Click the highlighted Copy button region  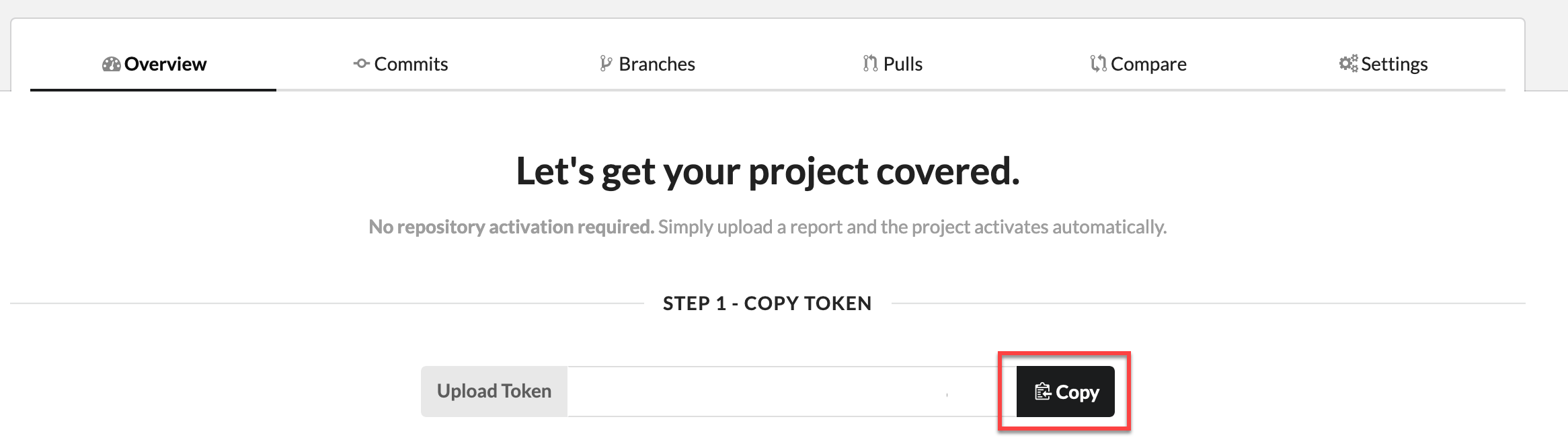pyautogui.click(x=1064, y=392)
